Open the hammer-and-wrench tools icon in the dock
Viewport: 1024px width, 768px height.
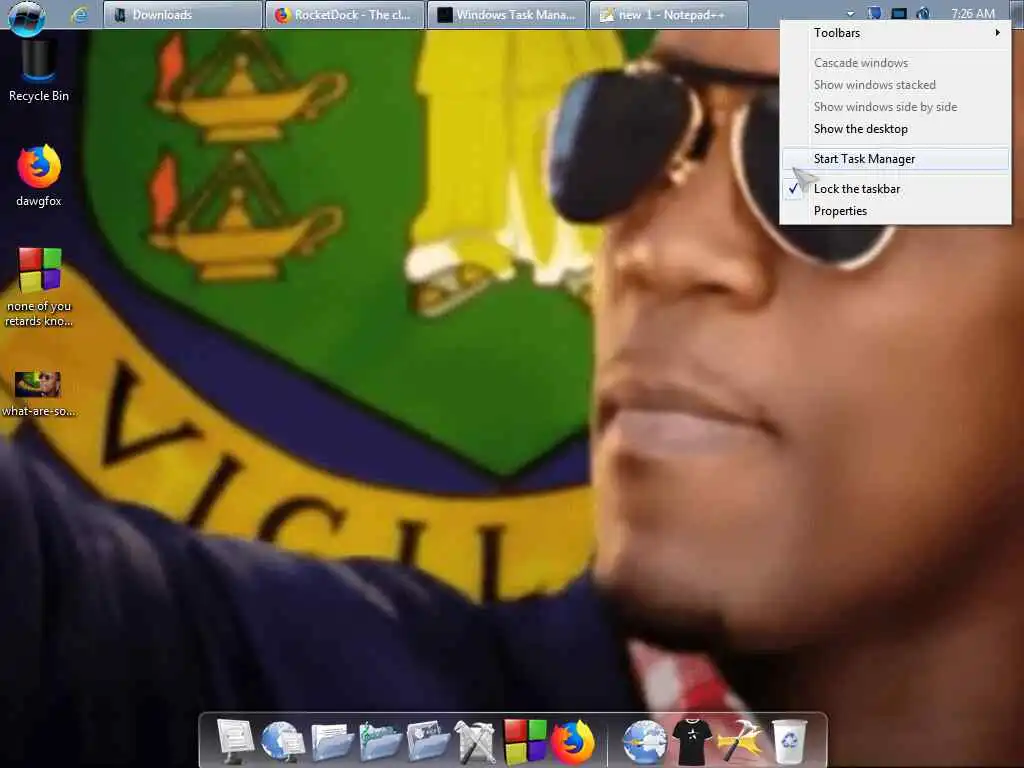(x=476, y=741)
